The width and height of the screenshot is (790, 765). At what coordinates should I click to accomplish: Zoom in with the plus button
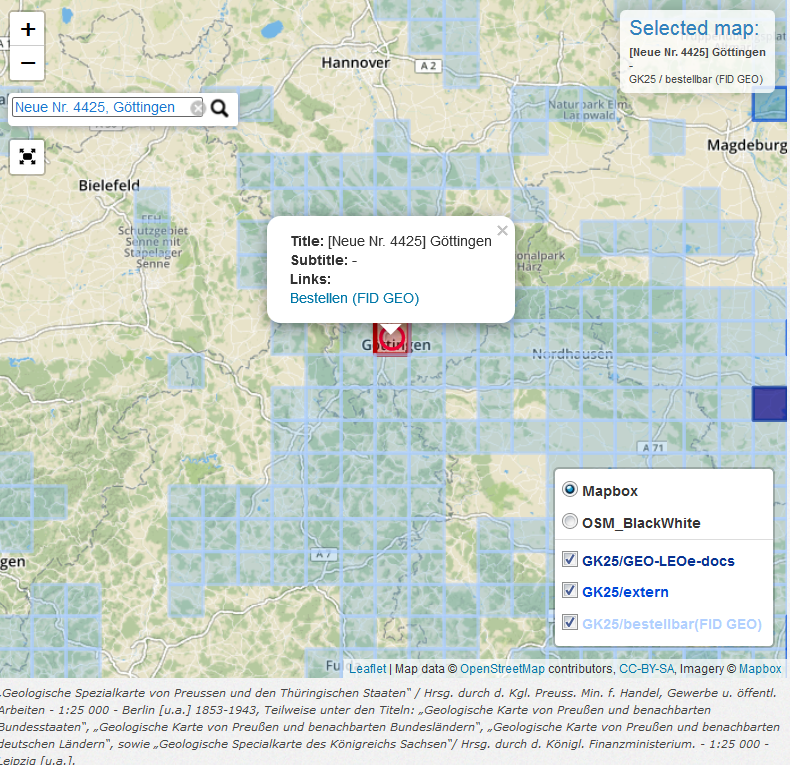27,30
